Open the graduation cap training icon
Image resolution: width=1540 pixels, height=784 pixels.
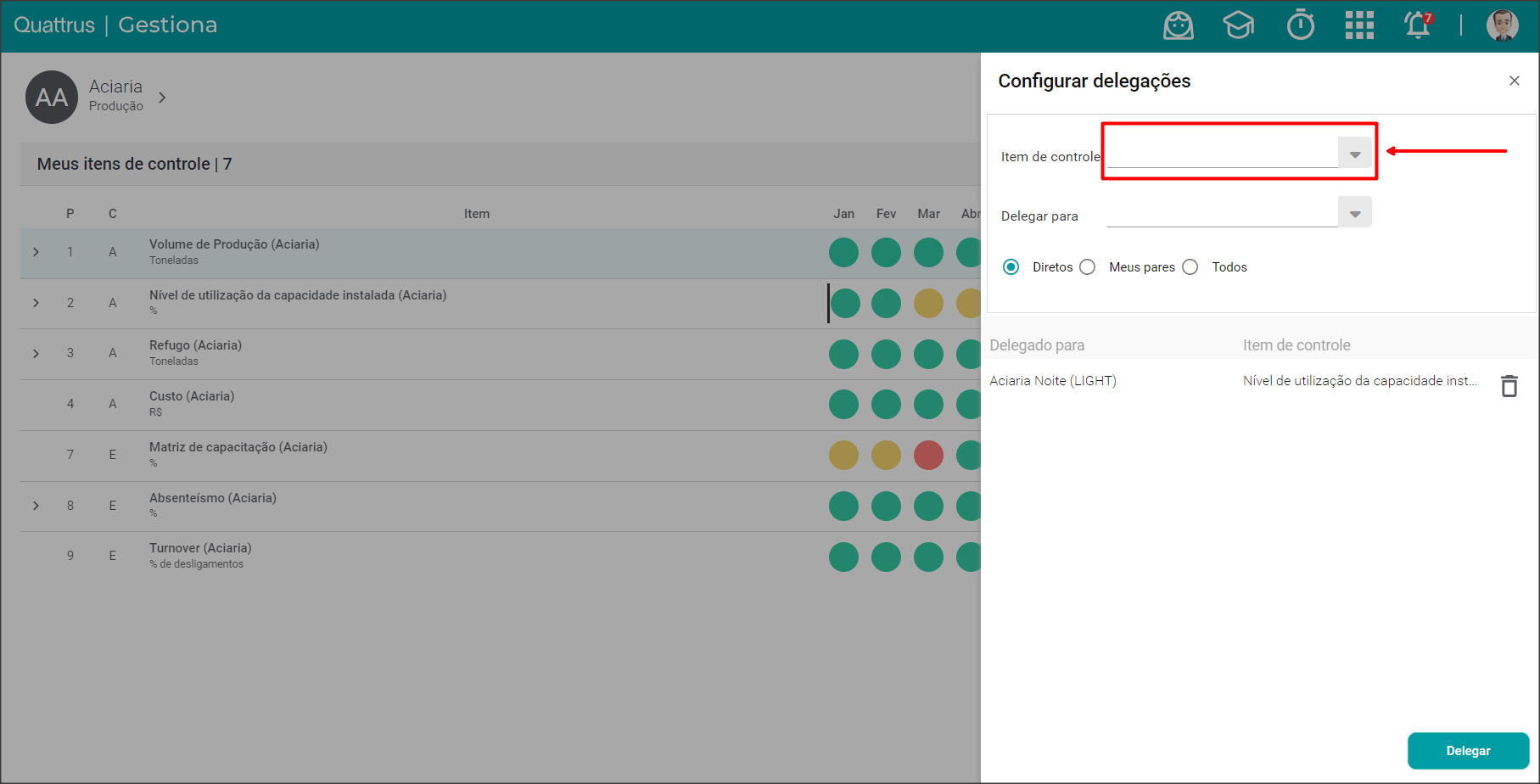click(x=1238, y=25)
